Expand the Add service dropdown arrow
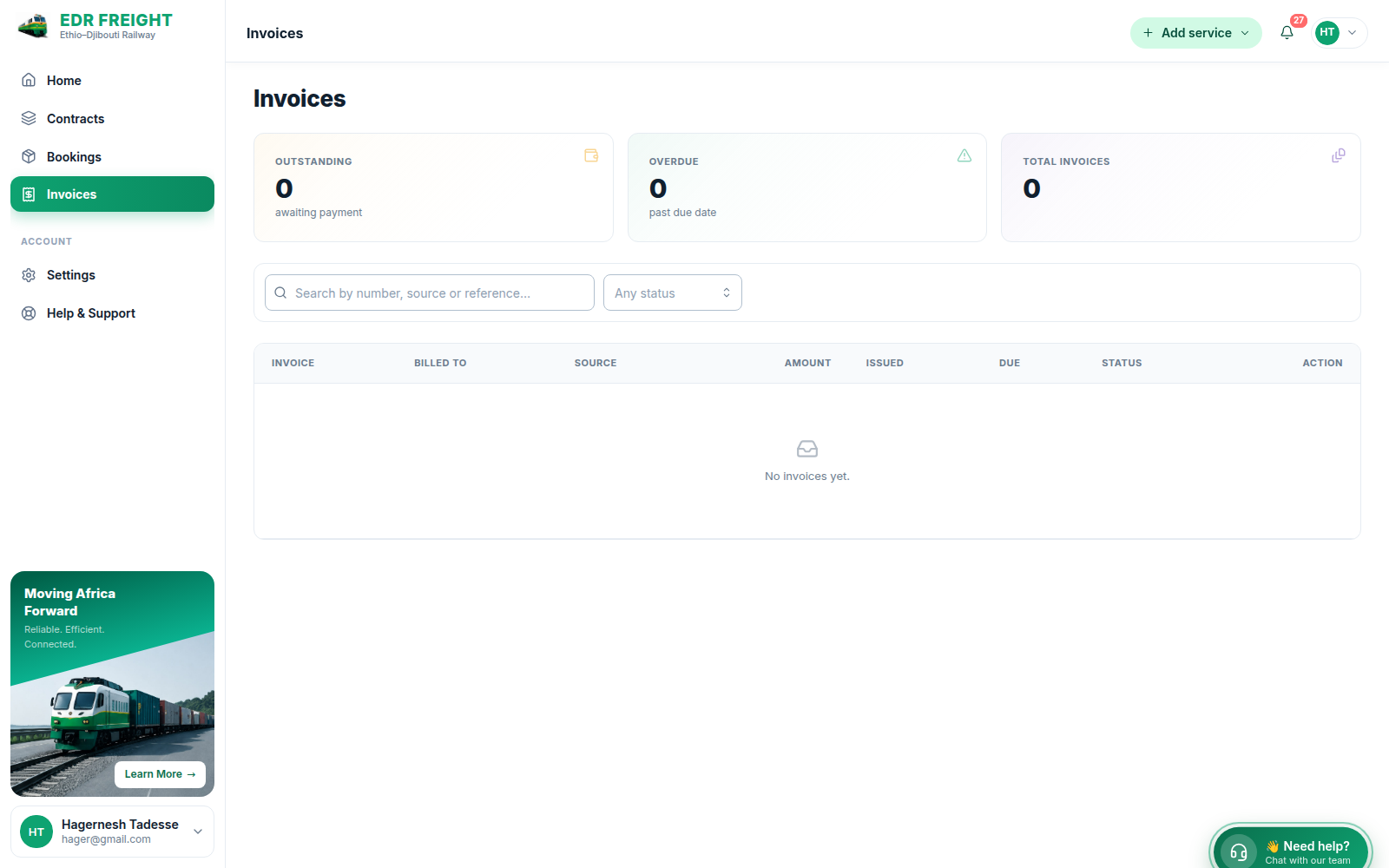1389x868 pixels. (x=1245, y=33)
